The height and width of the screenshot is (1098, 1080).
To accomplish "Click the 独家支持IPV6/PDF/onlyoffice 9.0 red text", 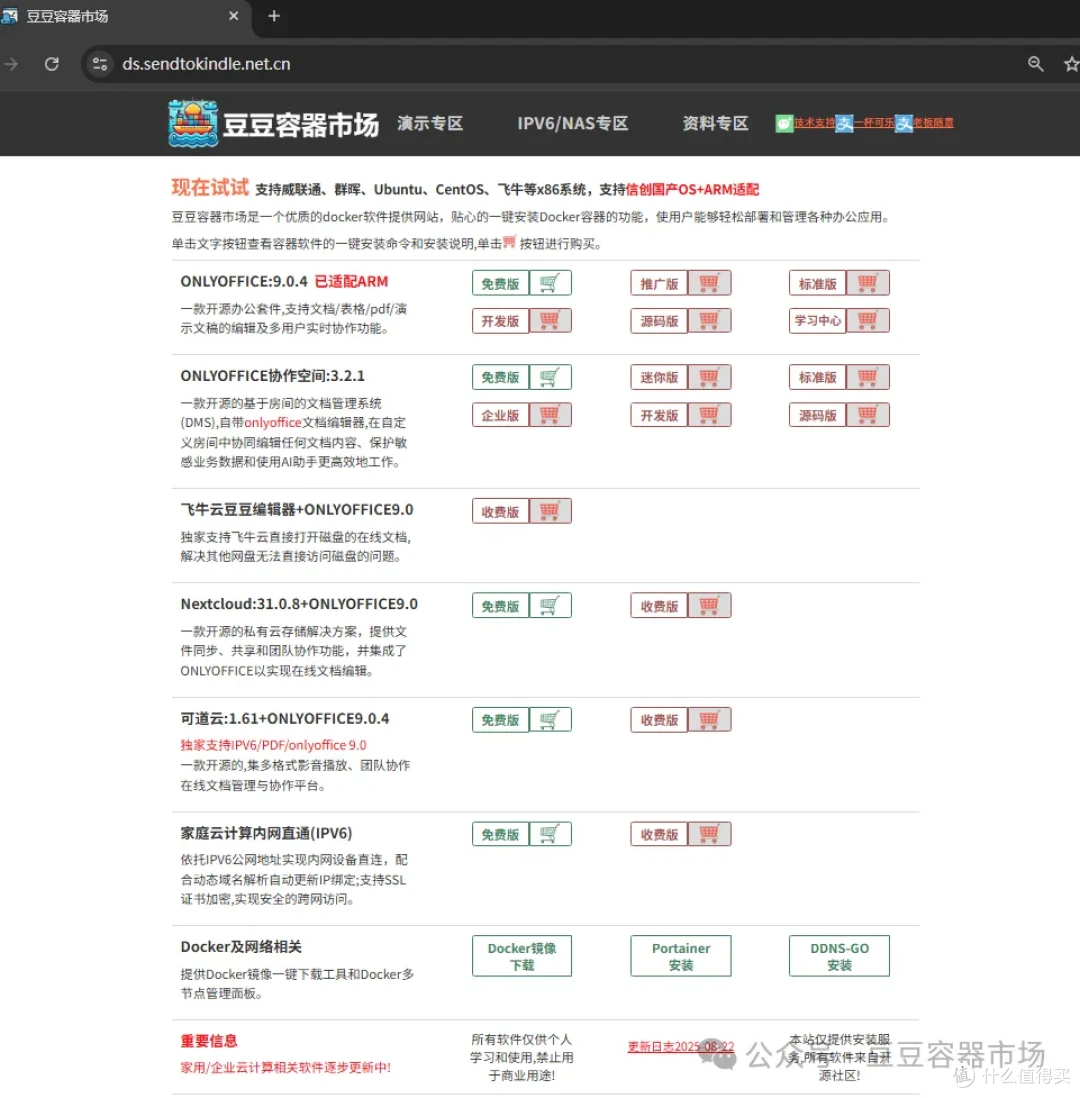I will pyautogui.click(x=273, y=745).
